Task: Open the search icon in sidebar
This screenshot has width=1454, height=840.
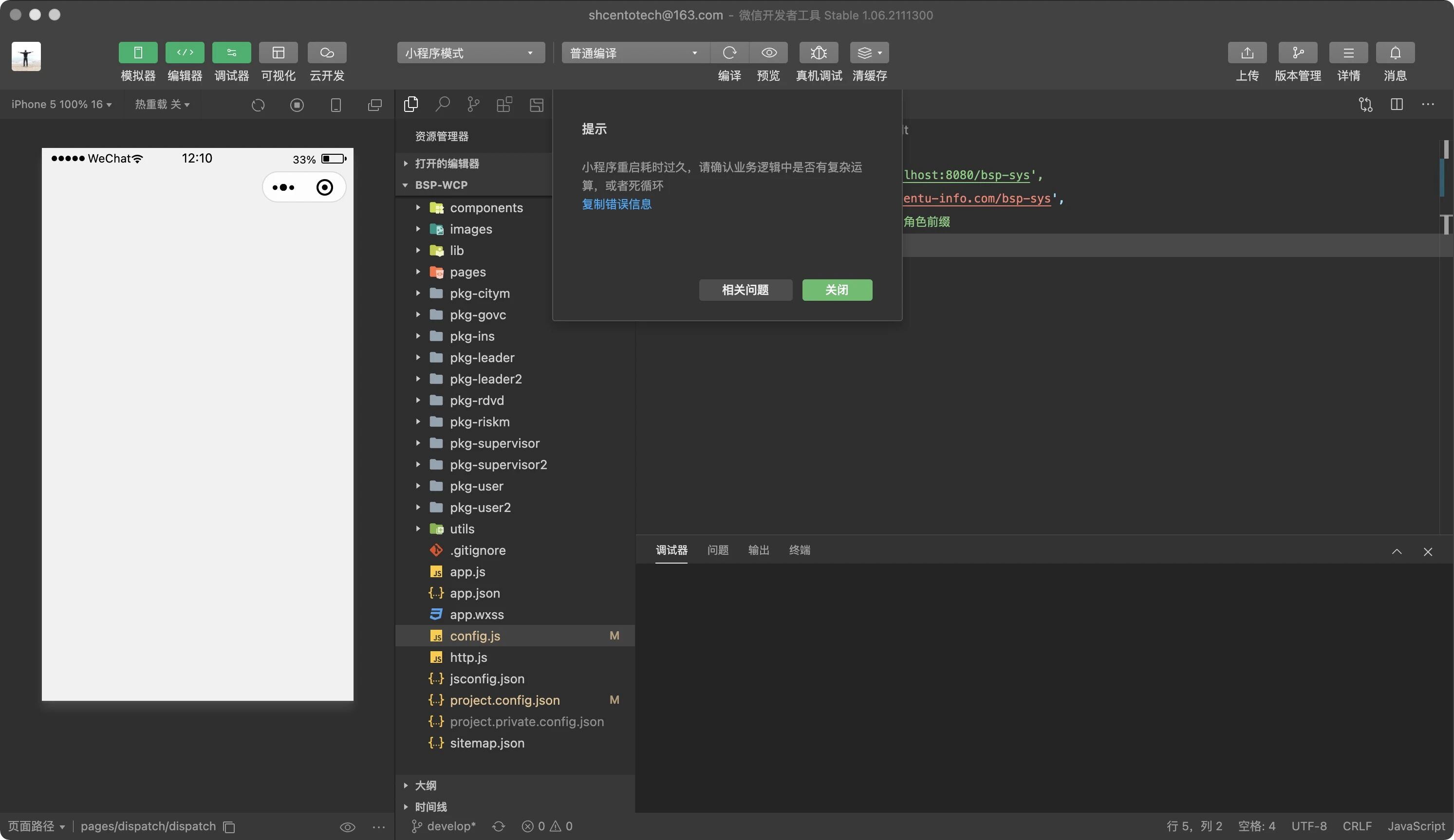Action: point(443,104)
